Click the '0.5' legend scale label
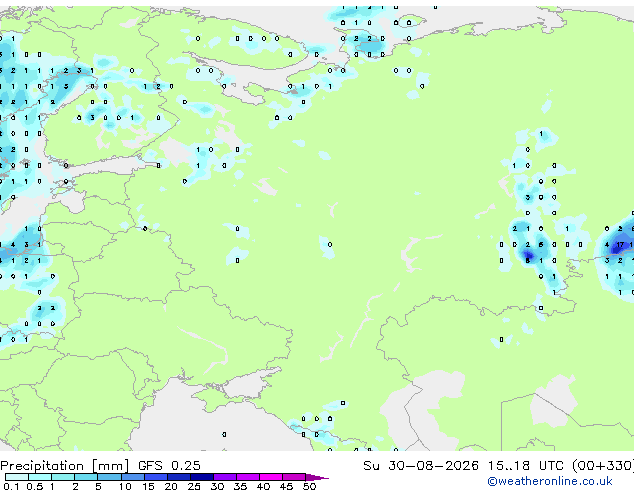634x490 pixels. point(35,486)
